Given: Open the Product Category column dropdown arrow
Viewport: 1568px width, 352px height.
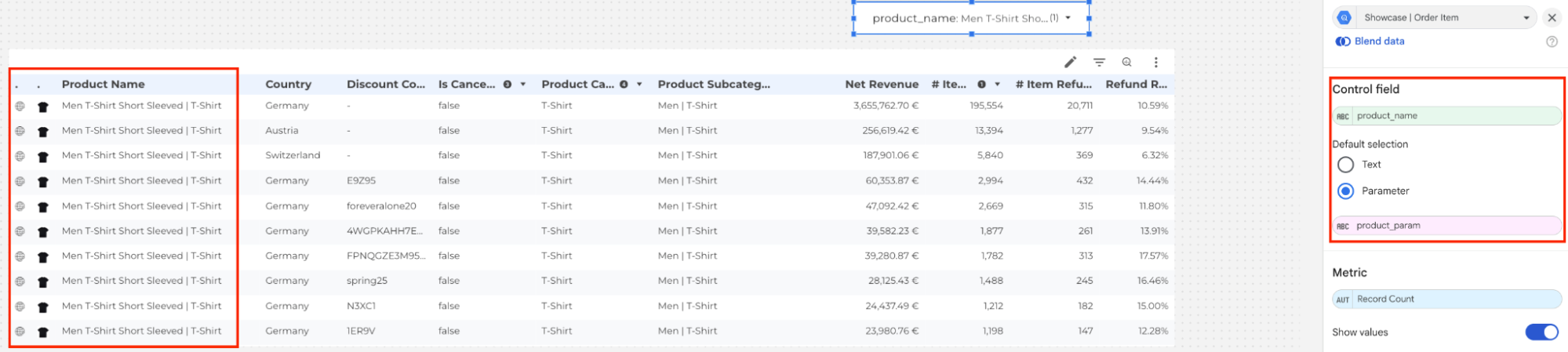Looking at the screenshot, I should pos(639,85).
